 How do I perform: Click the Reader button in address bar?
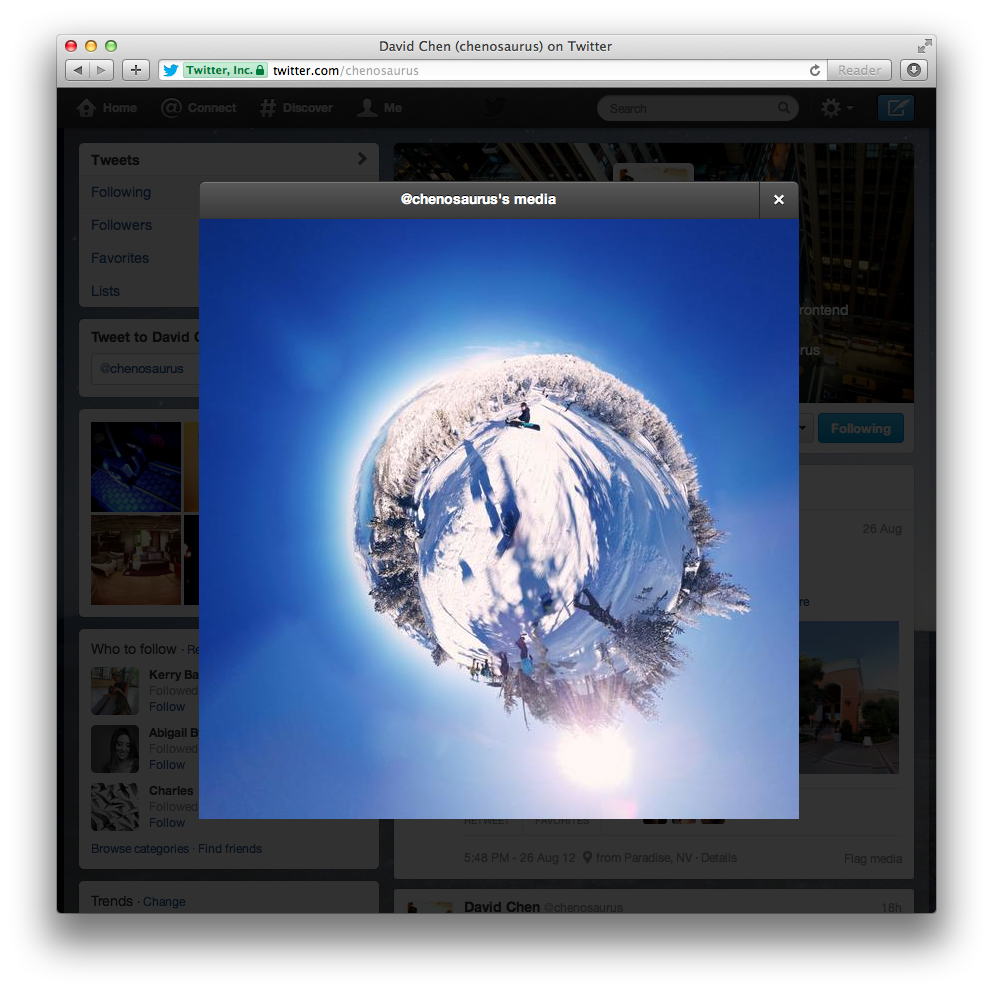point(859,70)
